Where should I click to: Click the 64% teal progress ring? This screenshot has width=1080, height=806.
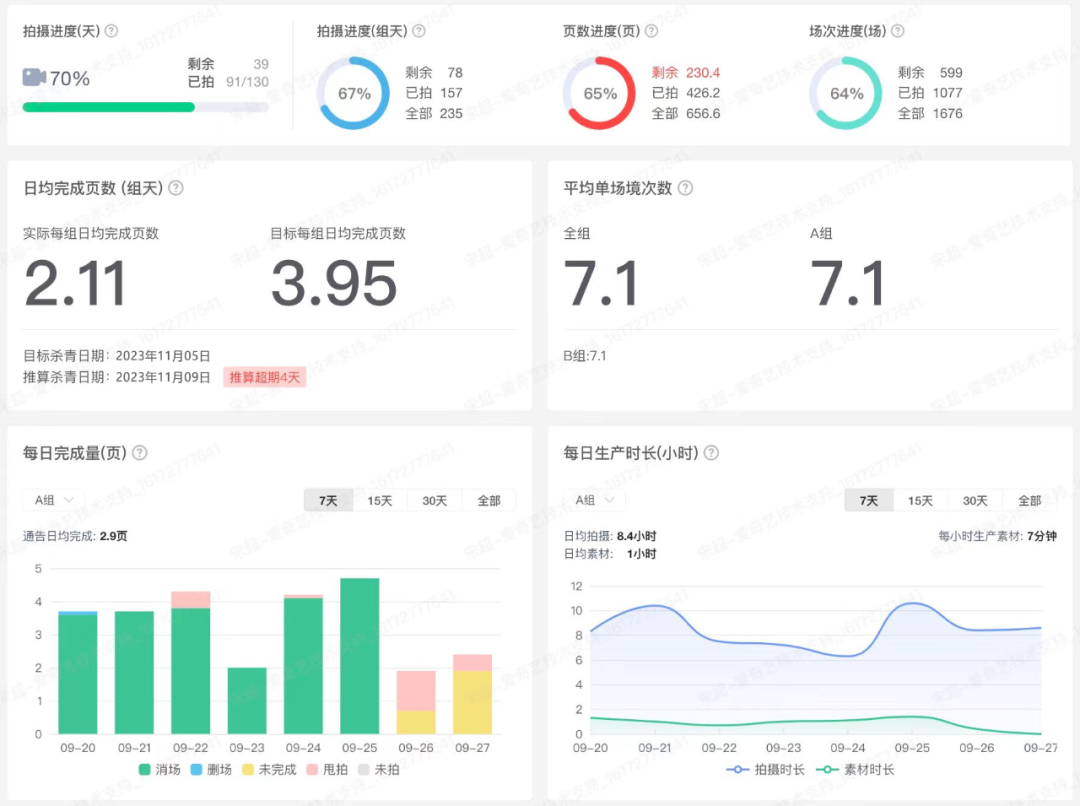pos(845,93)
